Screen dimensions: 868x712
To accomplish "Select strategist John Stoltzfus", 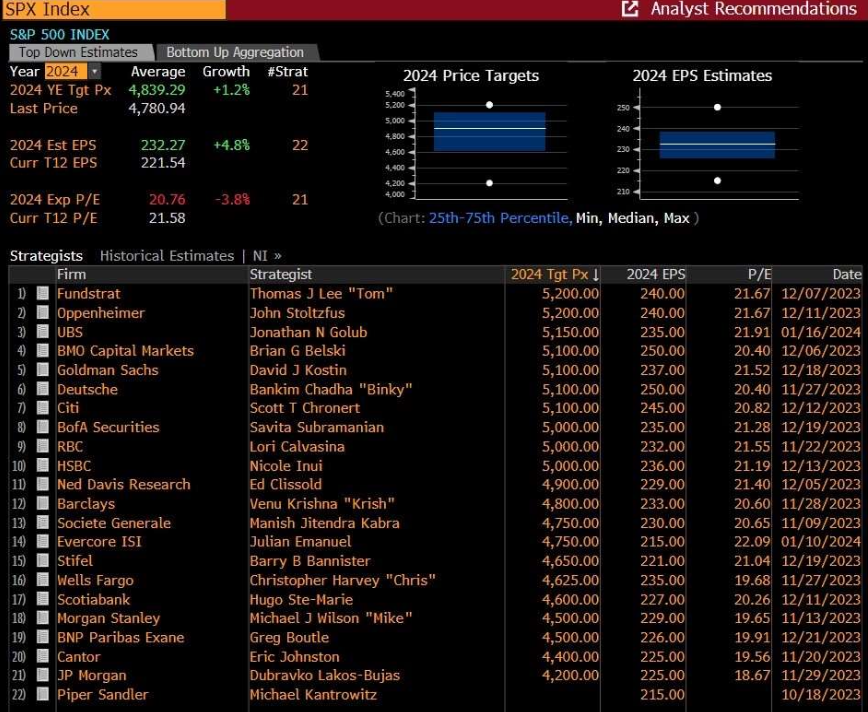I will click(x=297, y=313).
